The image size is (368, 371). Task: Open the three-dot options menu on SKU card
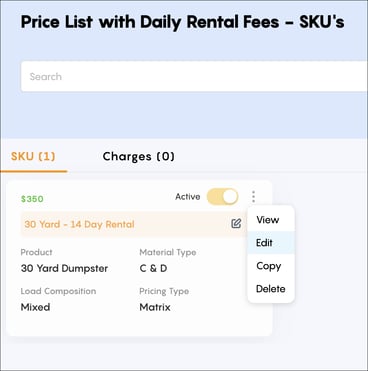(x=254, y=197)
